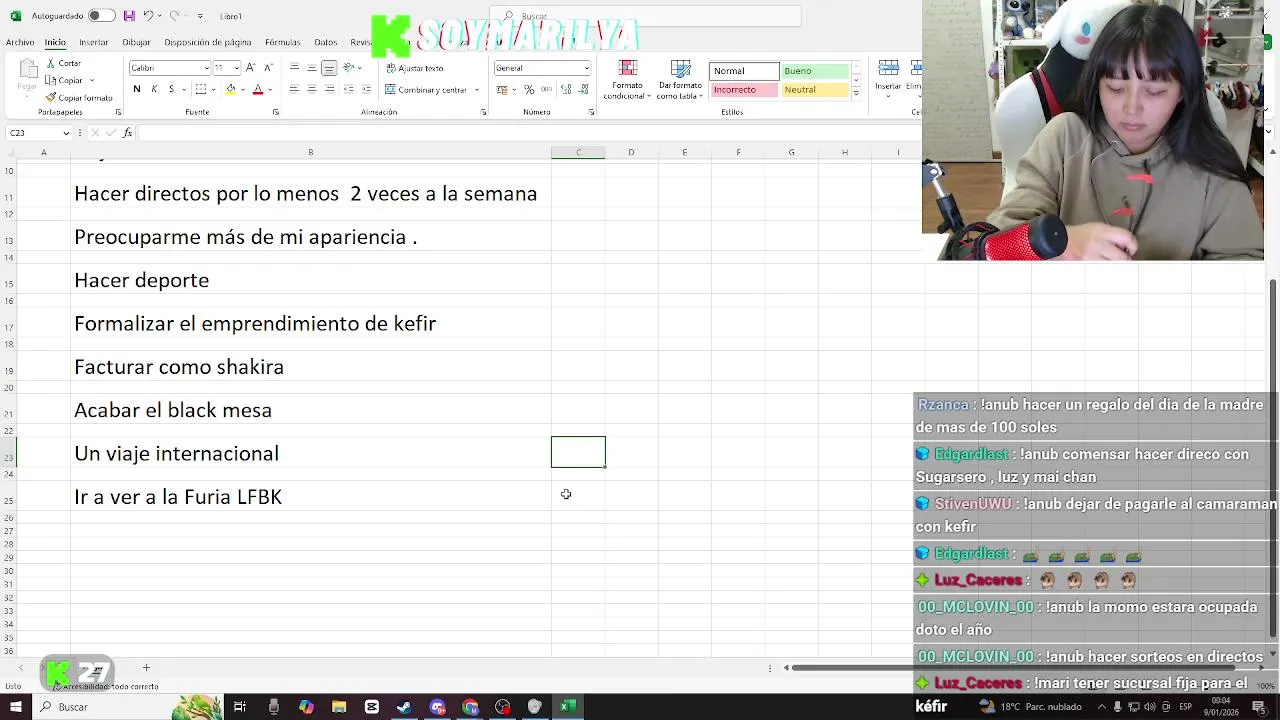Save the workbook with the disk icon

[x=129, y=16]
